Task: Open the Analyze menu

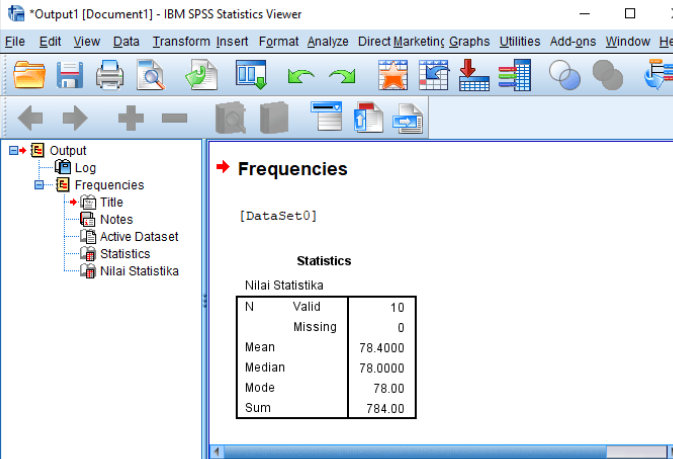Action: [x=327, y=41]
